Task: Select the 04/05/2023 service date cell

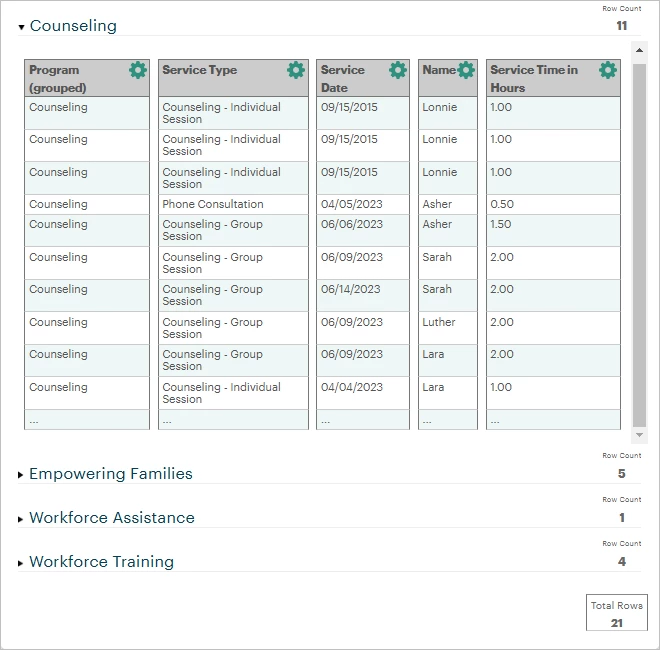Action: (x=363, y=204)
